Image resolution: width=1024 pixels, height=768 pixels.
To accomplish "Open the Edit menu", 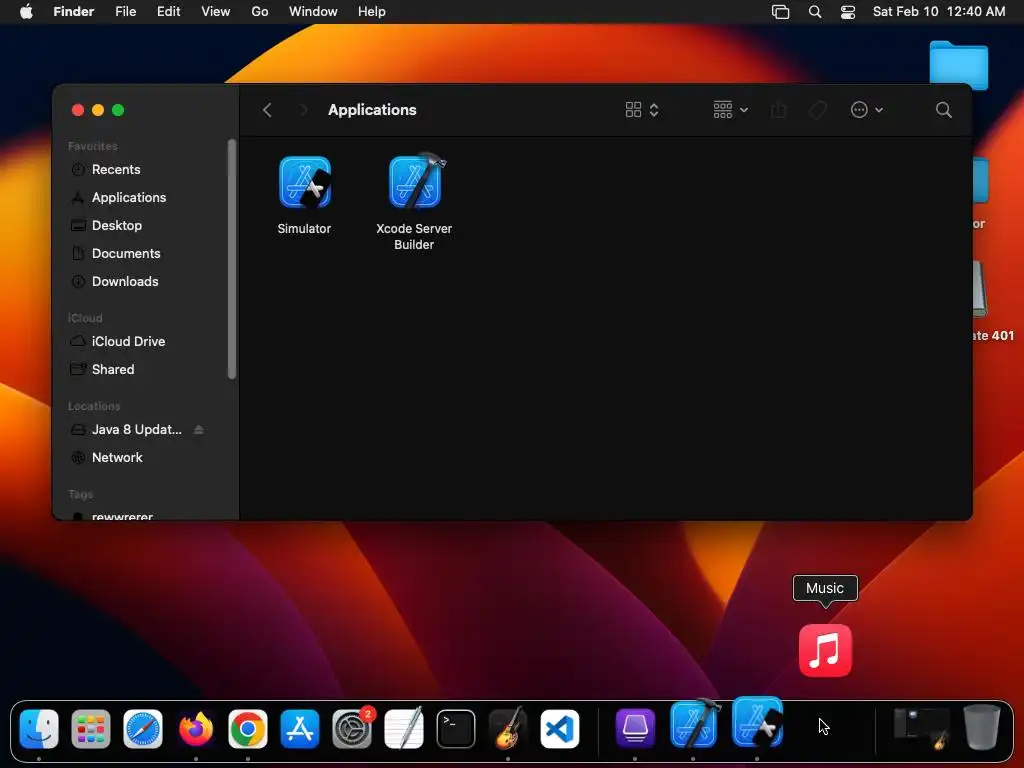I will (168, 11).
